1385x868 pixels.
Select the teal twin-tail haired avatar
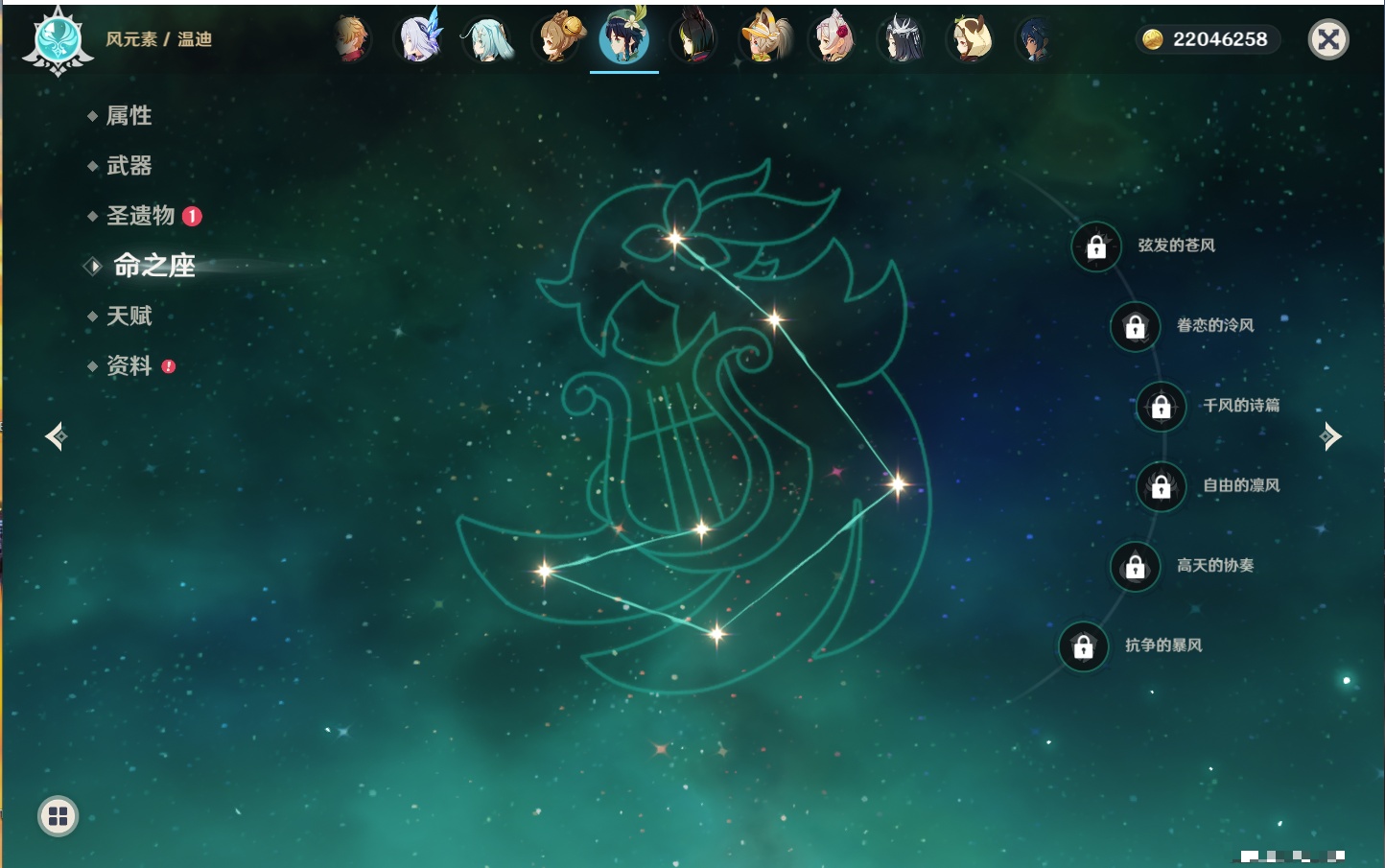pyautogui.click(x=488, y=39)
